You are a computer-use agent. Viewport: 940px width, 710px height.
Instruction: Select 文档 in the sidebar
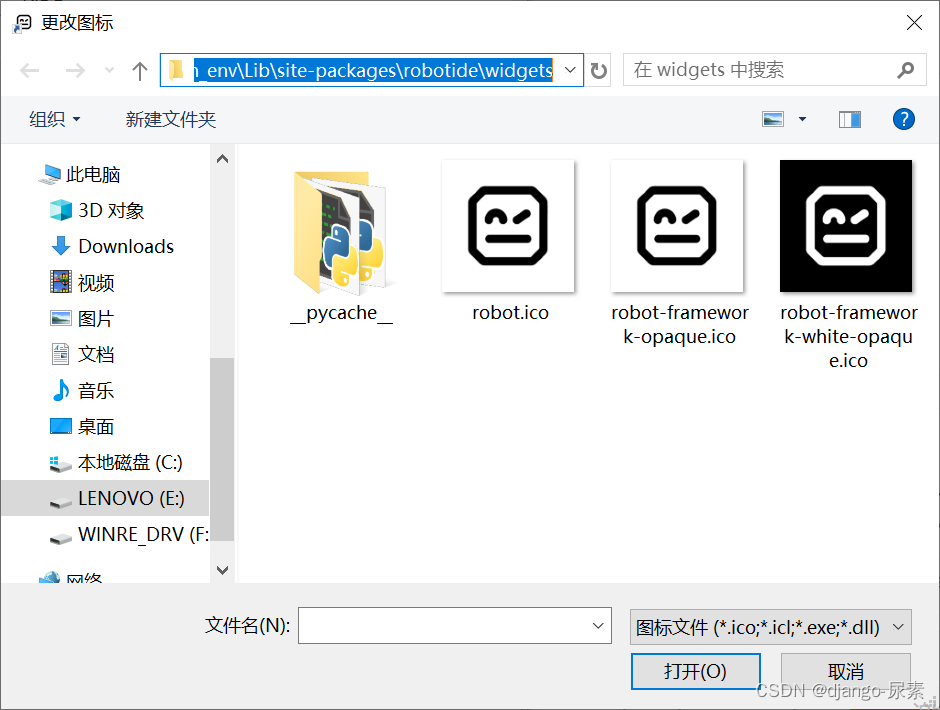[95, 354]
